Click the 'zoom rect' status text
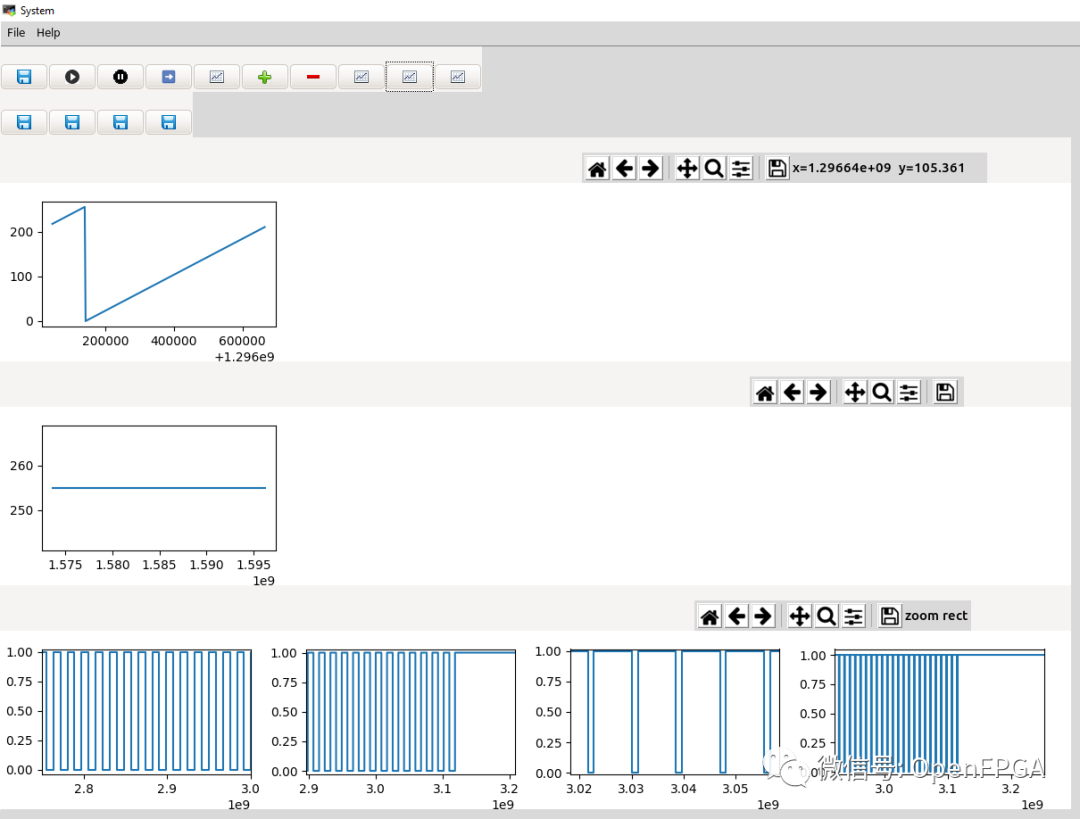This screenshot has height=819, width=1080. pos(936,616)
